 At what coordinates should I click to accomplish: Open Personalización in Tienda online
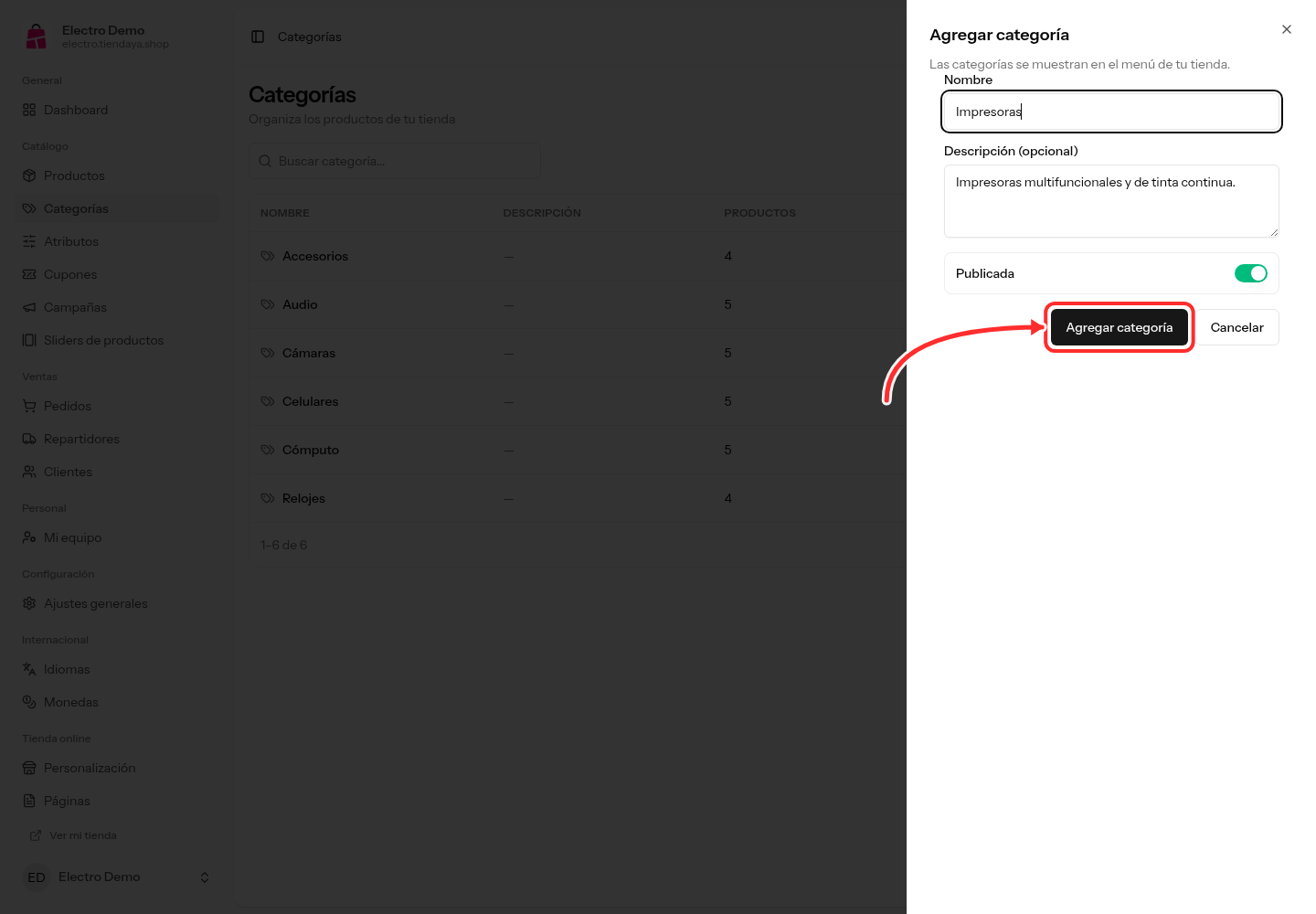click(117, 768)
